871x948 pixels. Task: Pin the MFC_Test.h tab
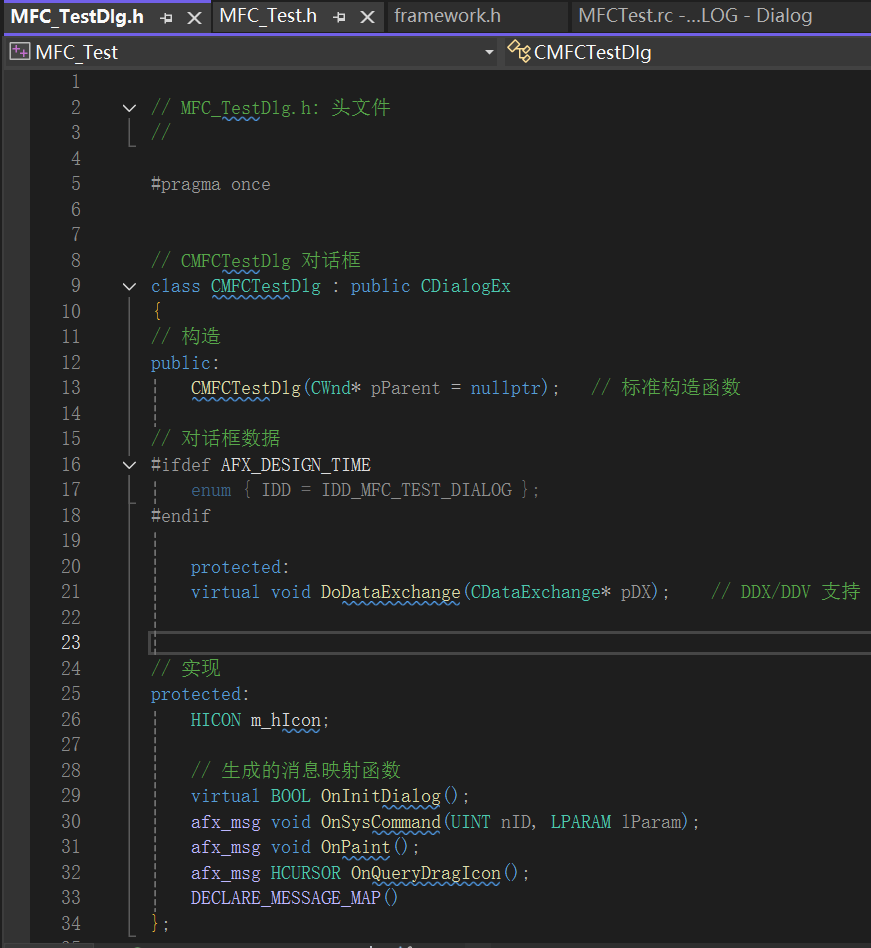coord(340,17)
